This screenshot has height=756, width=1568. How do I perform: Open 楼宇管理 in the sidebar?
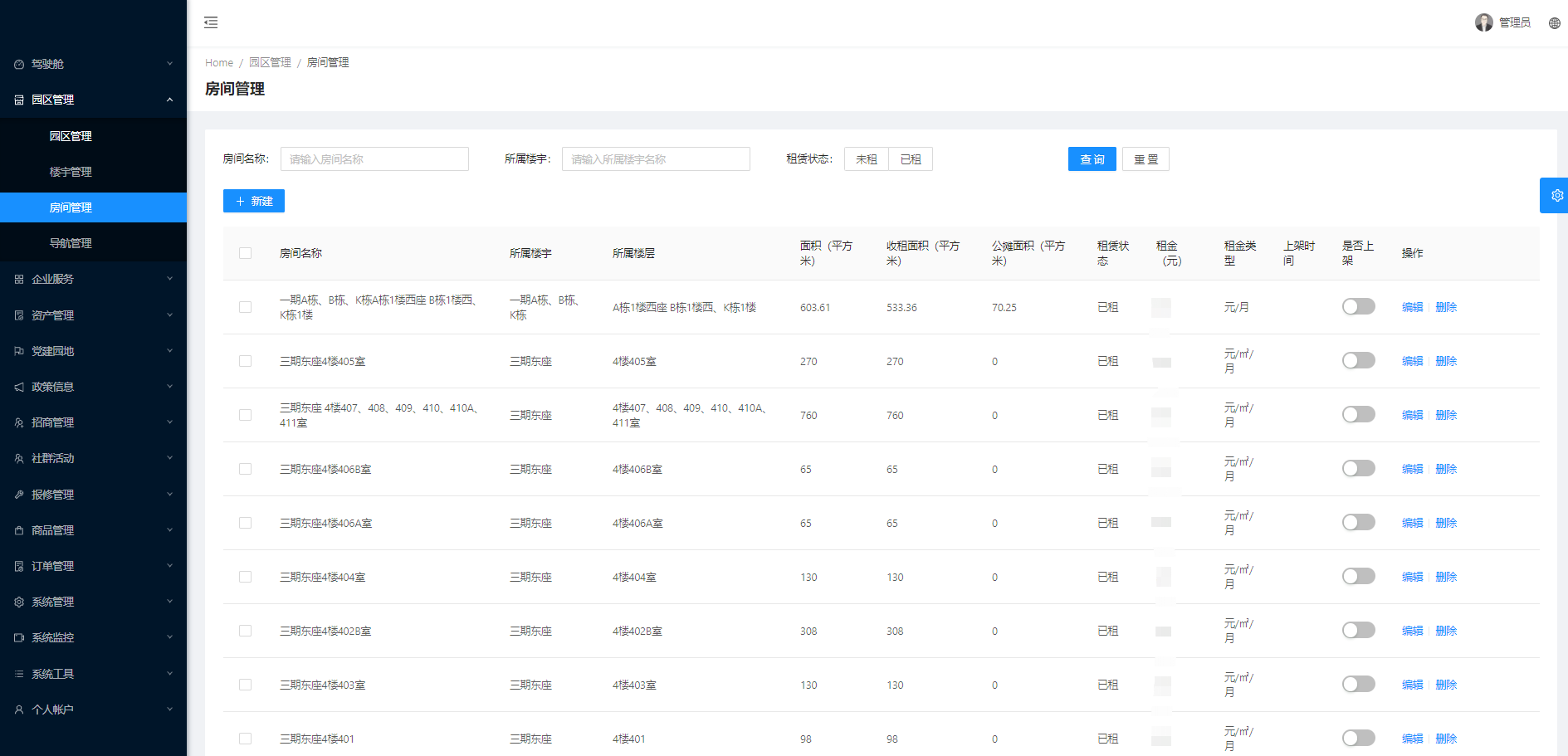click(x=71, y=172)
